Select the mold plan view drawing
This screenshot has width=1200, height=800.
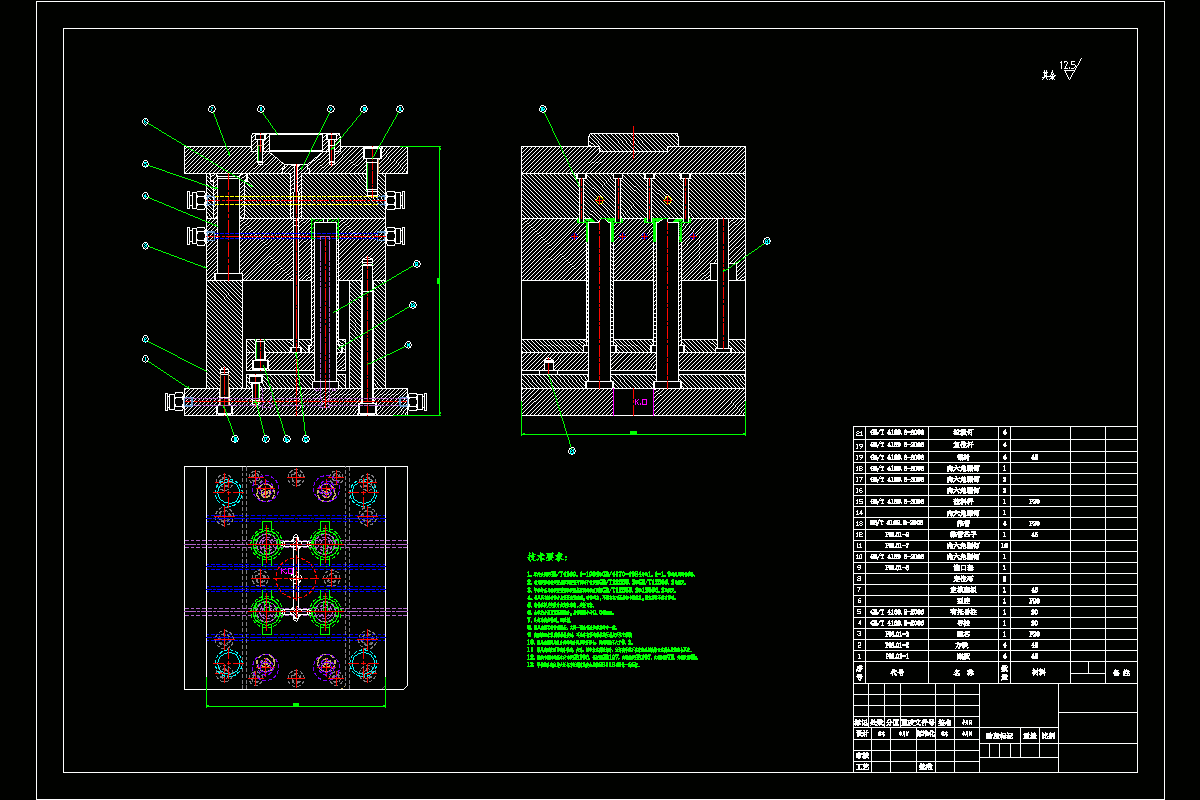point(296,578)
